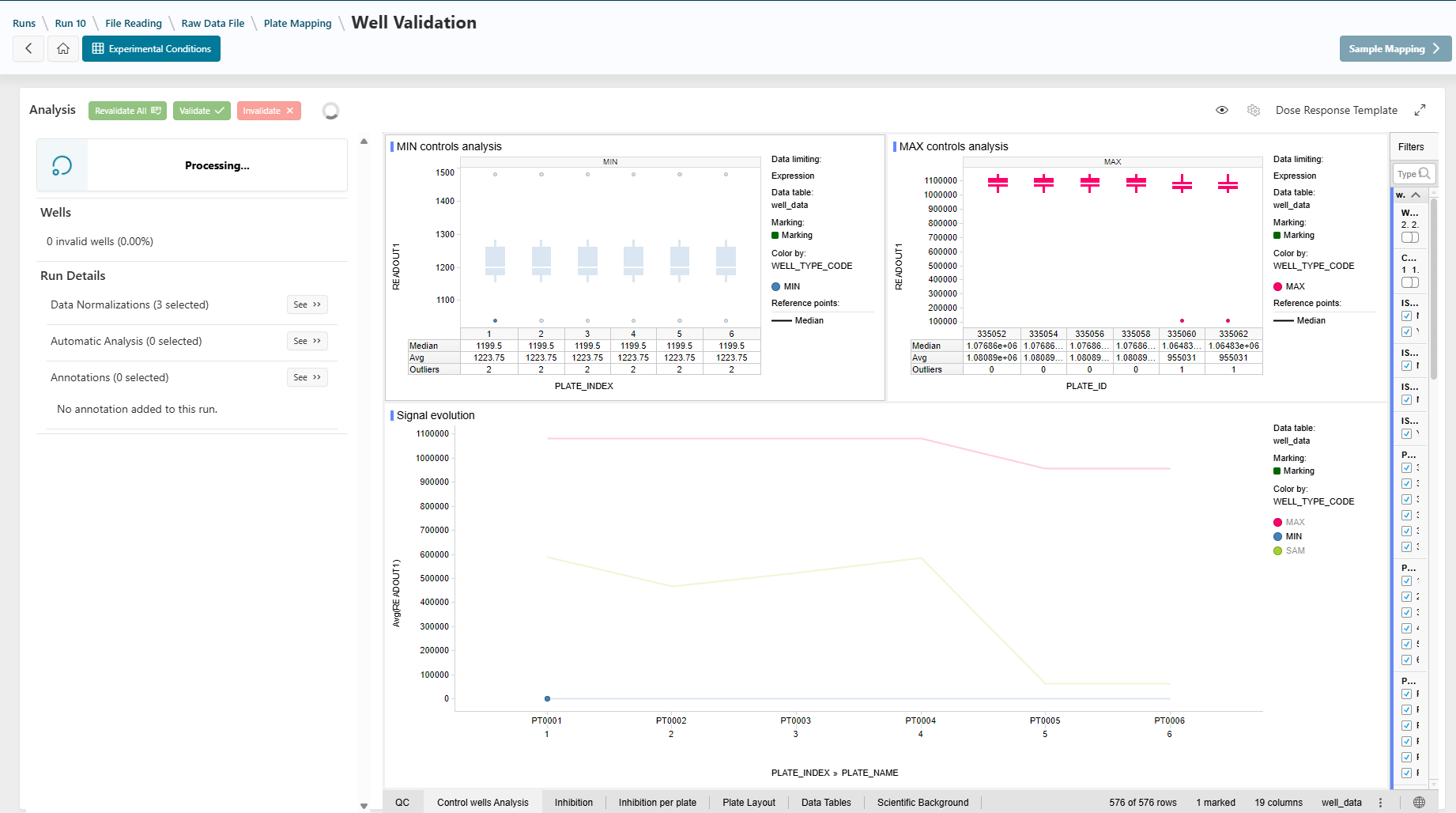Image resolution: width=1456 pixels, height=813 pixels.
Task: Open WELL_TYPE_CODE color selector in Signal evolution legend
Action: click(x=1314, y=501)
